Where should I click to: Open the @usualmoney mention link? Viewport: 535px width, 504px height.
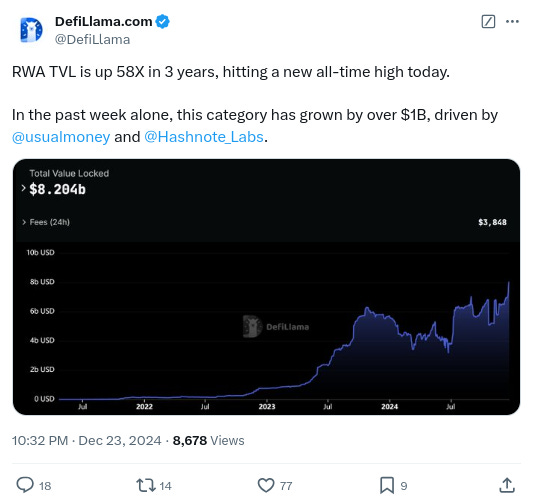(x=61, y=137)
